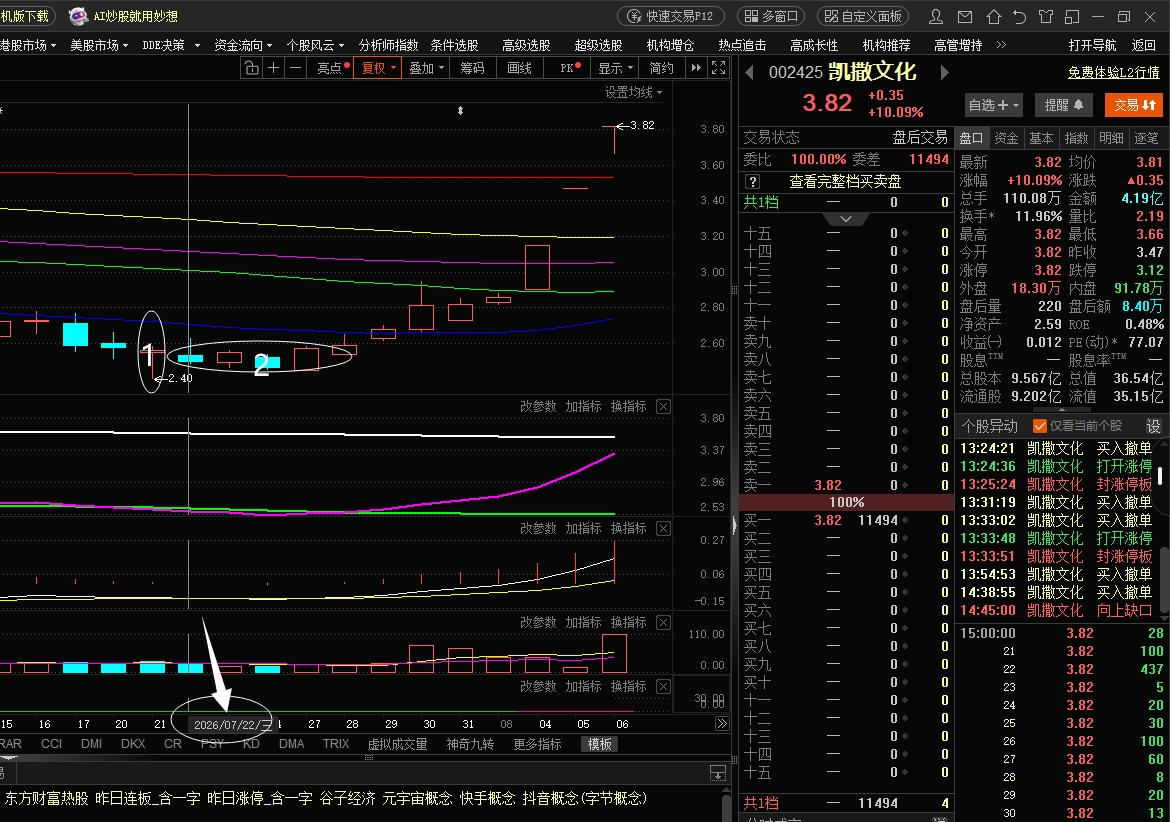
Task: Click the undo back arrow icon
Action: pos(1019,16)
